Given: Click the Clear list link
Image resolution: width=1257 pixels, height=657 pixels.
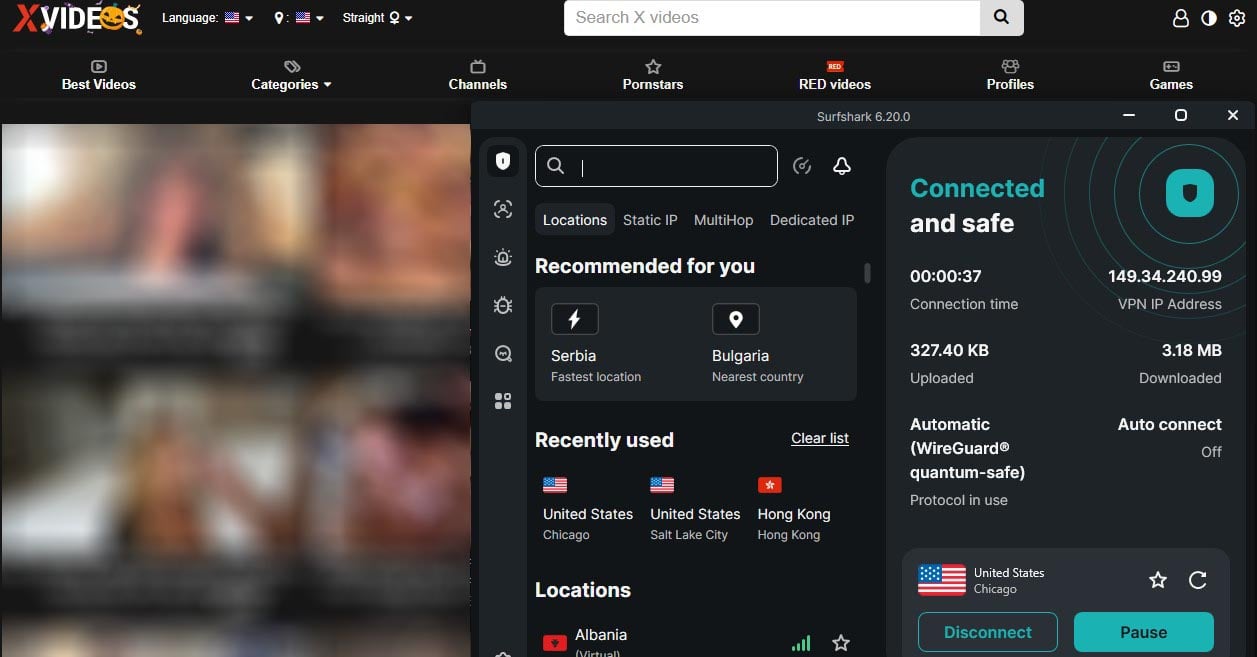Looking at the screenshot, I should [820, 438].
